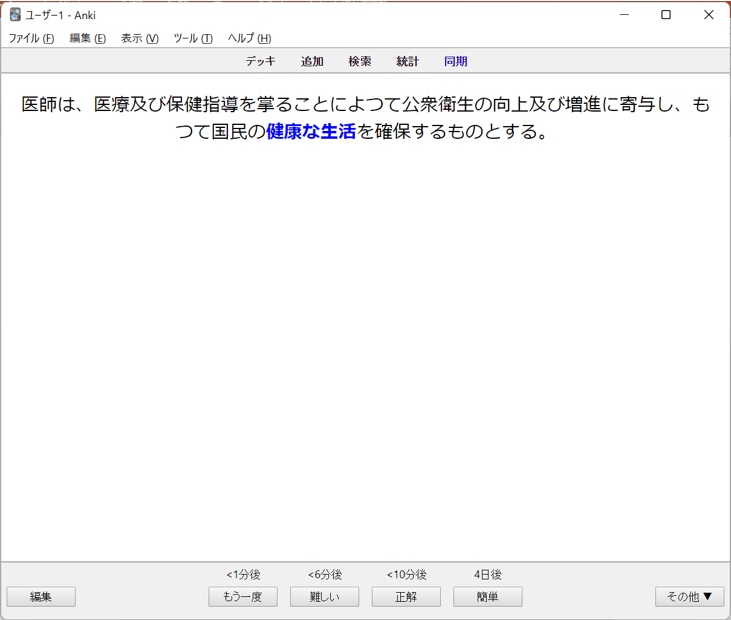The image size is (731, 620).
Task: Answer card with もう一度
Action: tap(243, 597)
